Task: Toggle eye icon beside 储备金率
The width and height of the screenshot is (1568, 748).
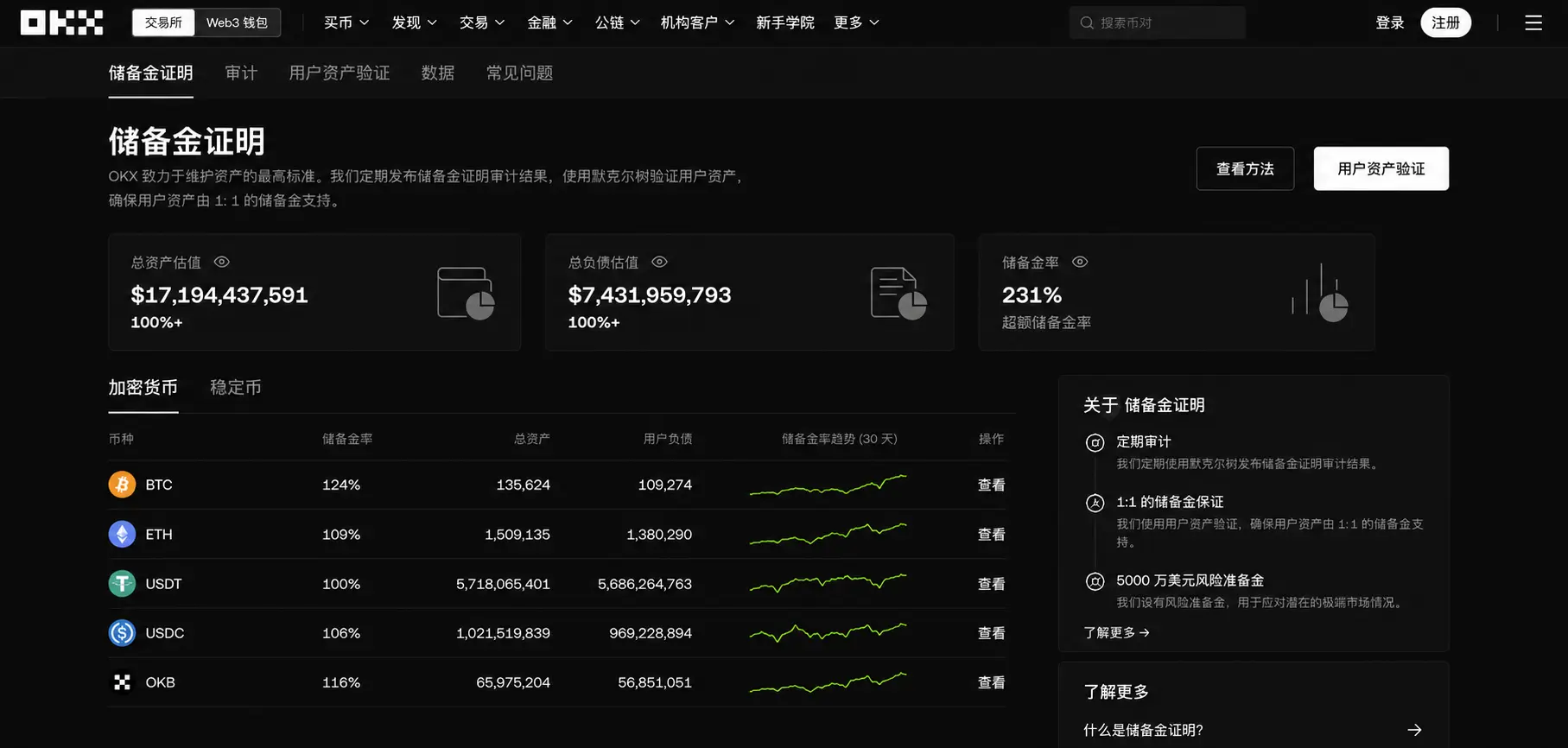Action: point(1080,262)
